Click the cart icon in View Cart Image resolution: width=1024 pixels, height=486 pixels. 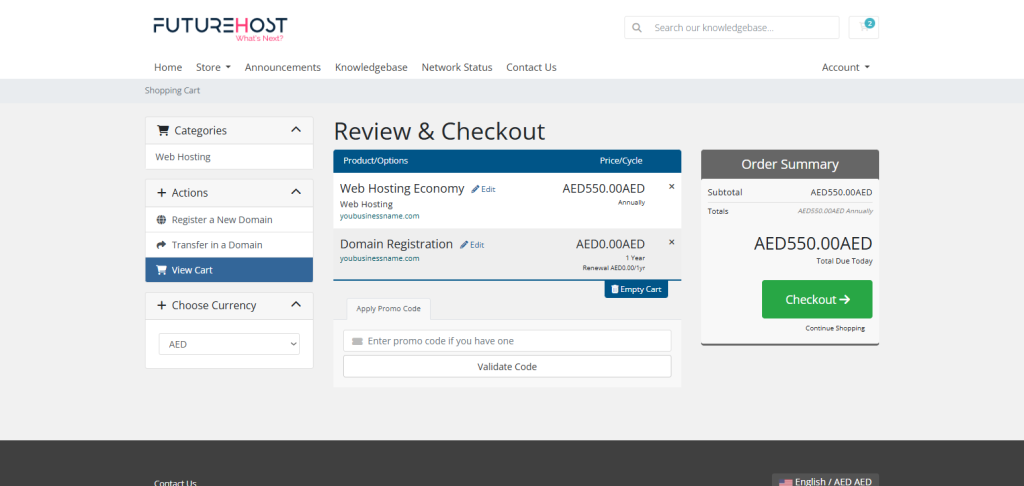click(x=161, y=270)
